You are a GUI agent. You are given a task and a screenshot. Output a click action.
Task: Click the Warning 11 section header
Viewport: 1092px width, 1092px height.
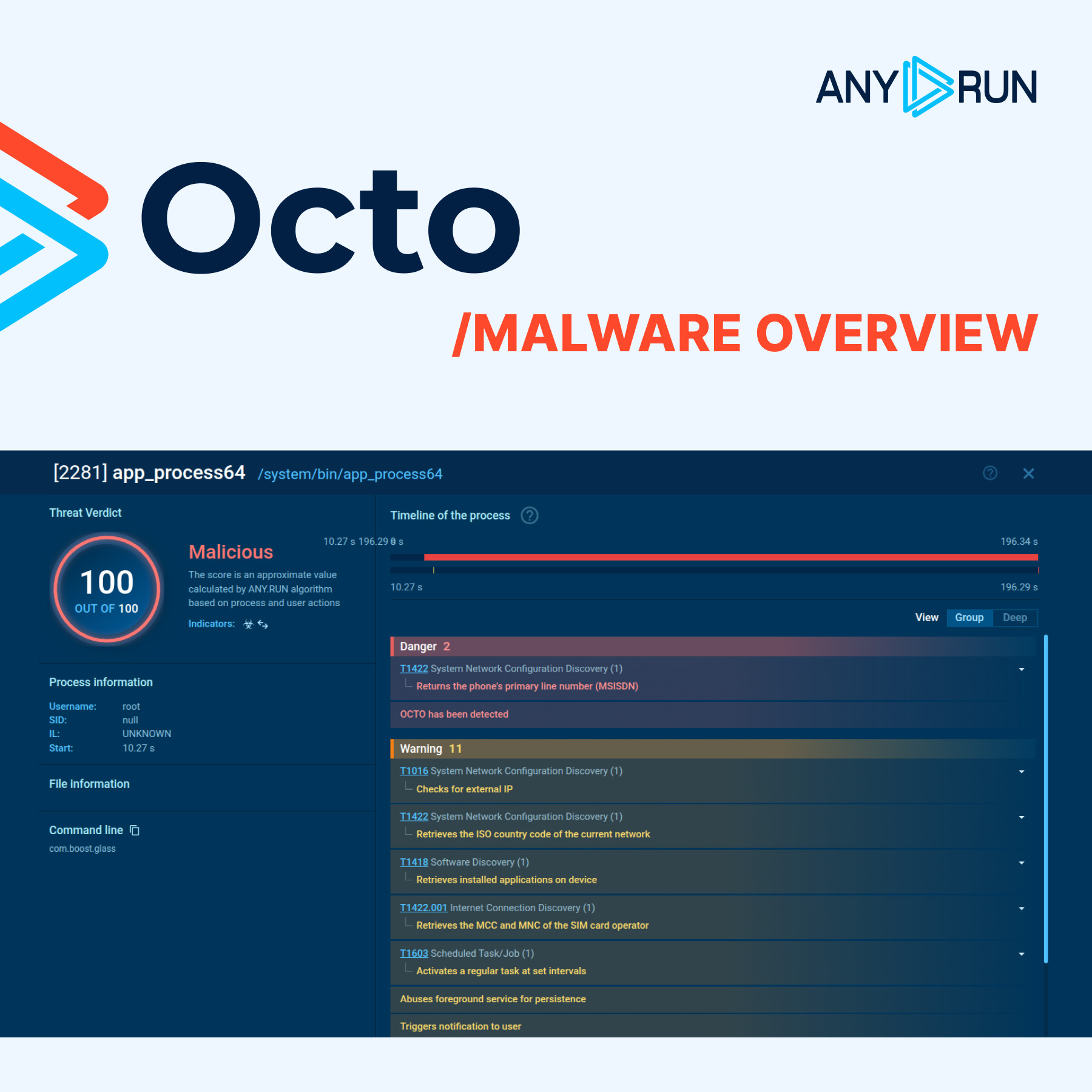(713, 749)
